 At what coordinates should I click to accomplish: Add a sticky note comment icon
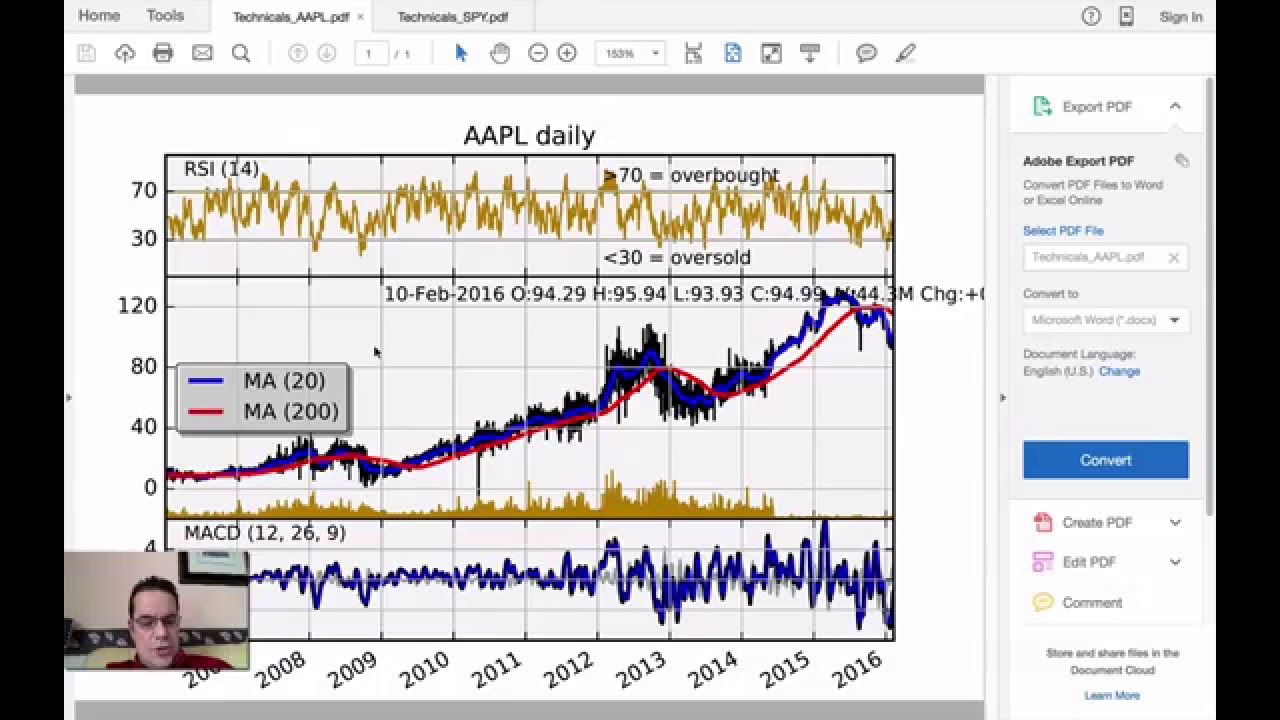tap(867, 53)
